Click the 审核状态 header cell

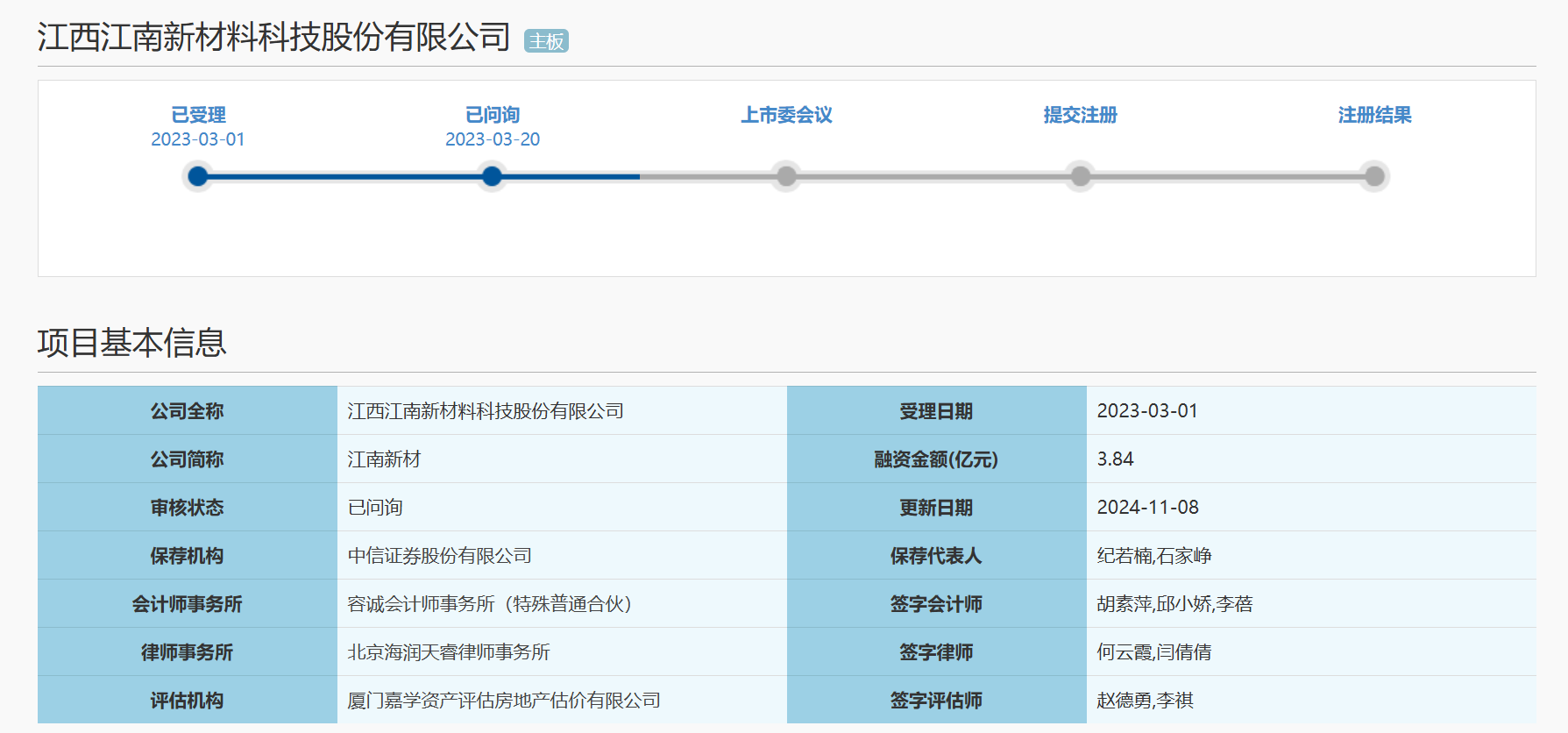click(187, 507)
